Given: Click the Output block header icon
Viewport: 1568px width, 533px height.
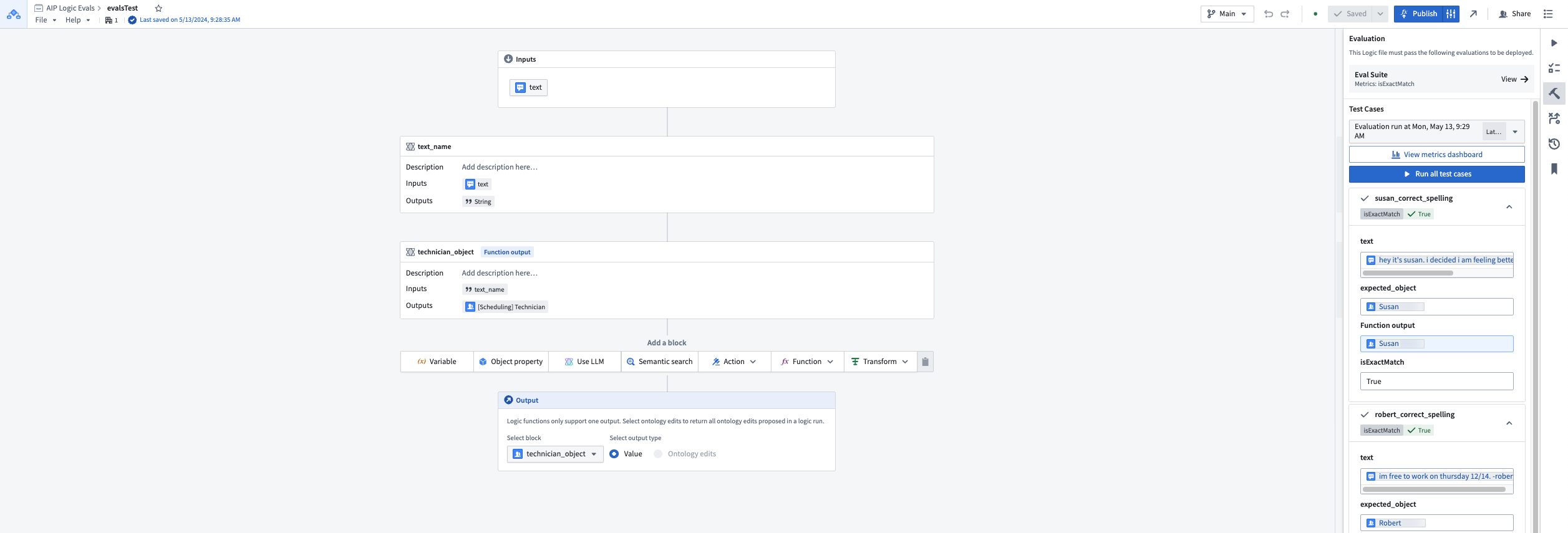Looking at the screenshot, I should click(x=508, y=400).
